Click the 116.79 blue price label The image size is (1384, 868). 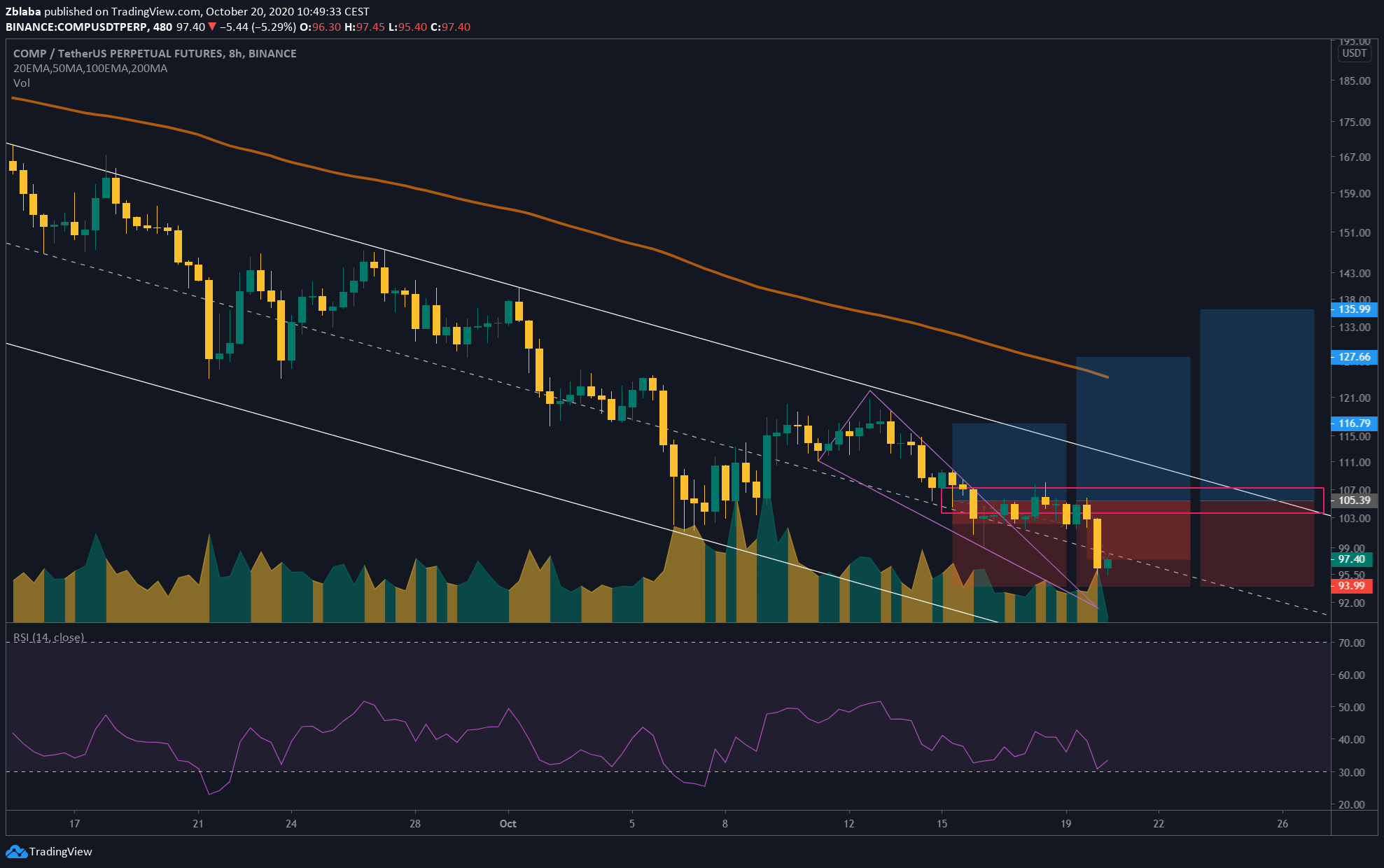(1353, 423)
